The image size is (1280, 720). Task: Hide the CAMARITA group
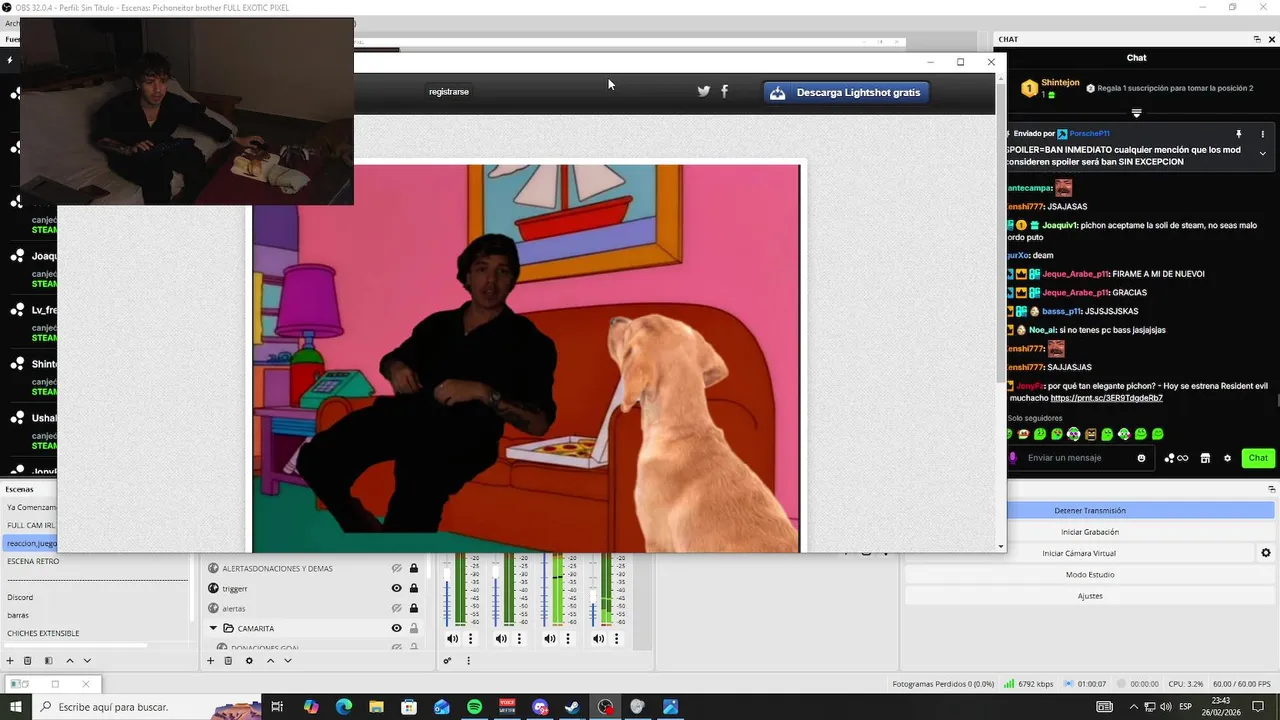coord(396,628)
